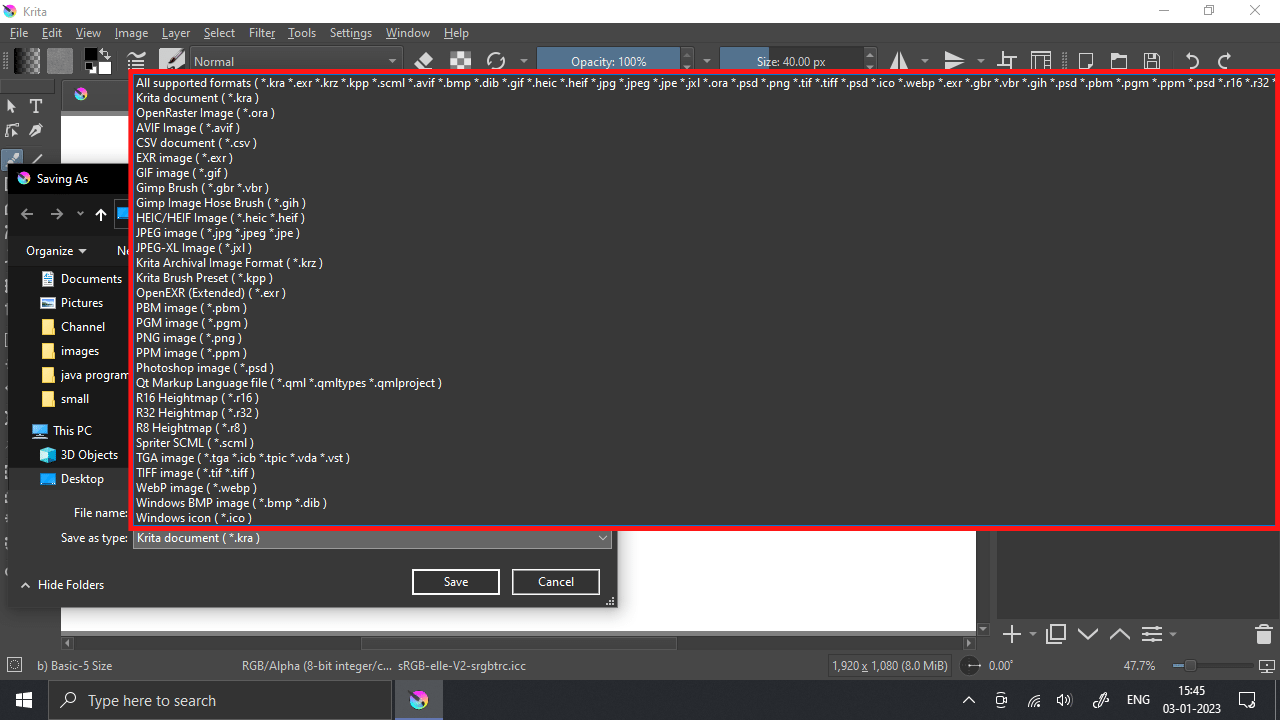
Task: Select OpenRaster Image (*.ora) format
Action: point(206,113)
